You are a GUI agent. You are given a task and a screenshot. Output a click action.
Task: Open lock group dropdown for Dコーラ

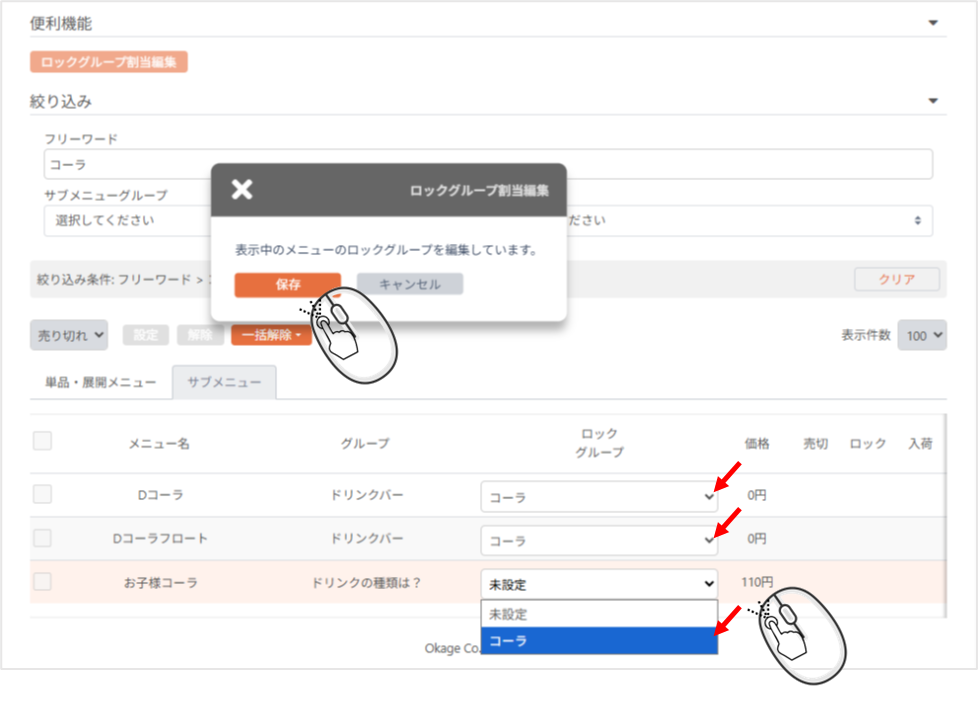click(x=599, y=497)
